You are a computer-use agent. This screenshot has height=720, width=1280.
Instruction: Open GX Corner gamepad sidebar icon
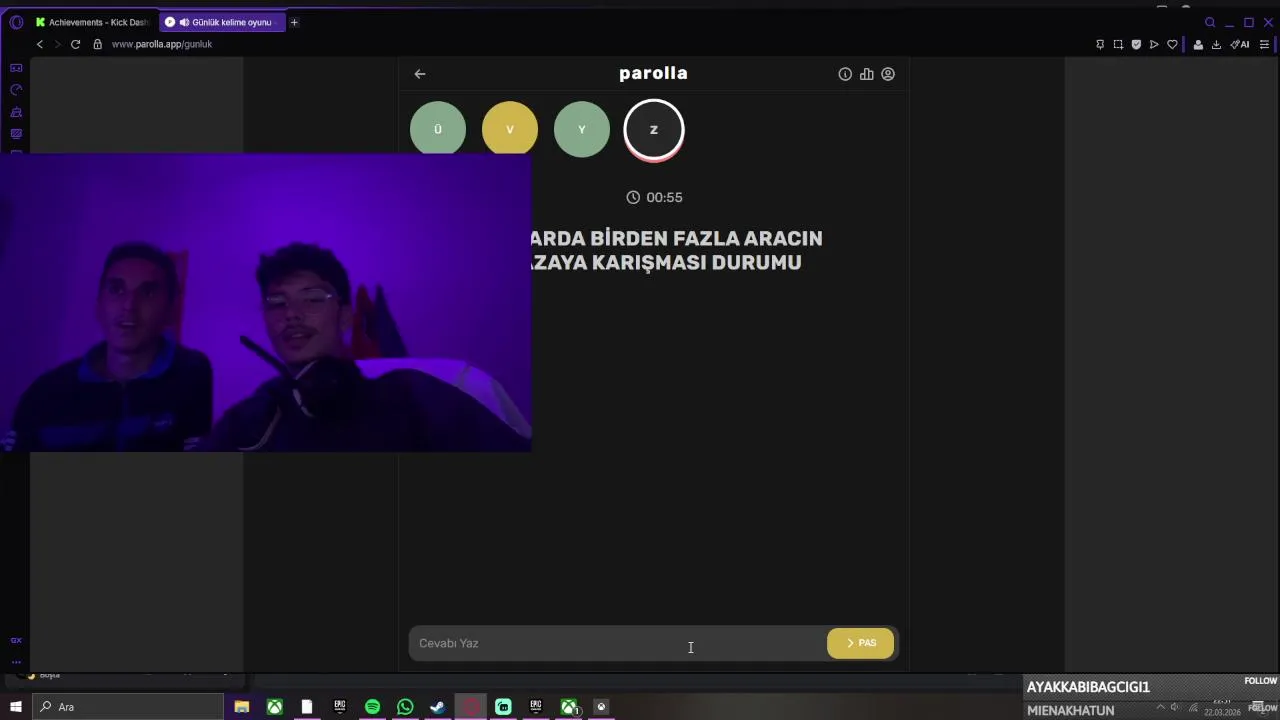click(x=16, y=68)
